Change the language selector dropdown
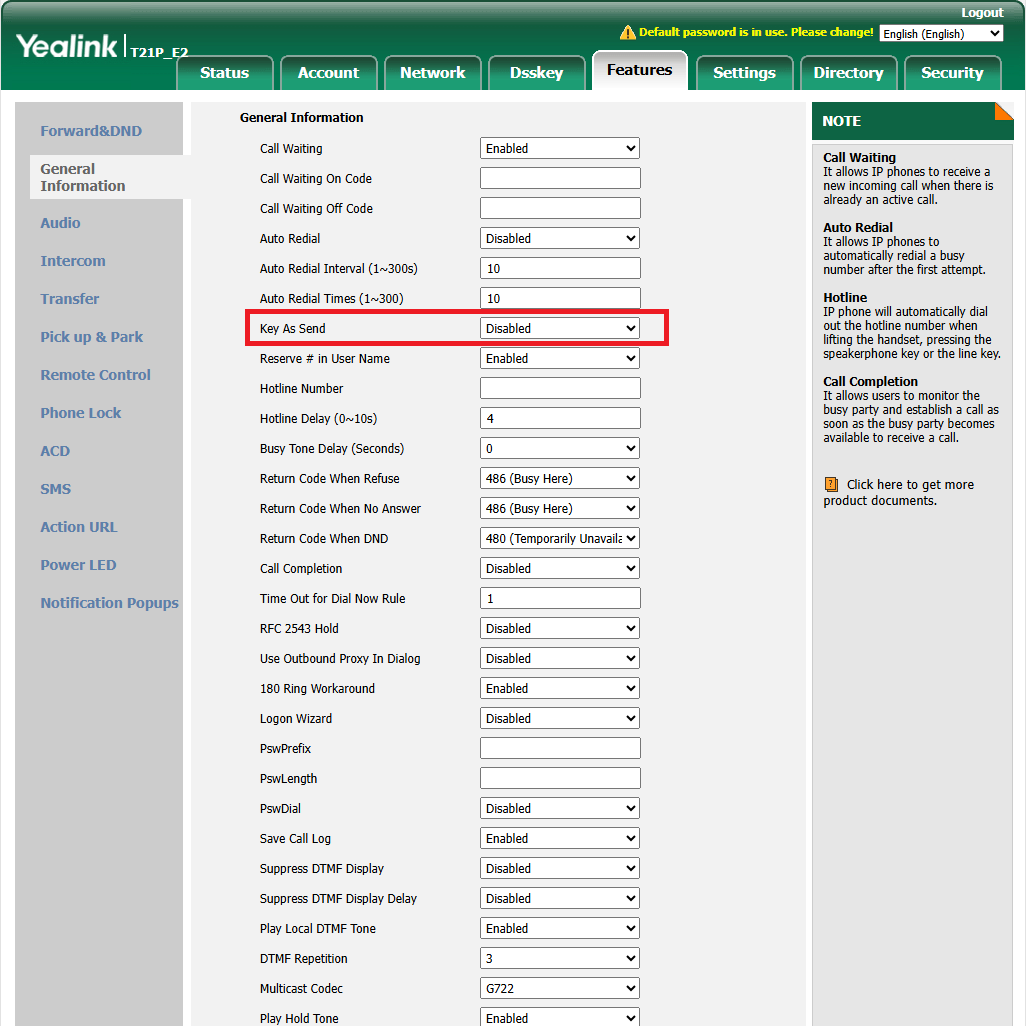This screenshot has height=1026, width=1026. pyautogui.click(x=940, y=34)
